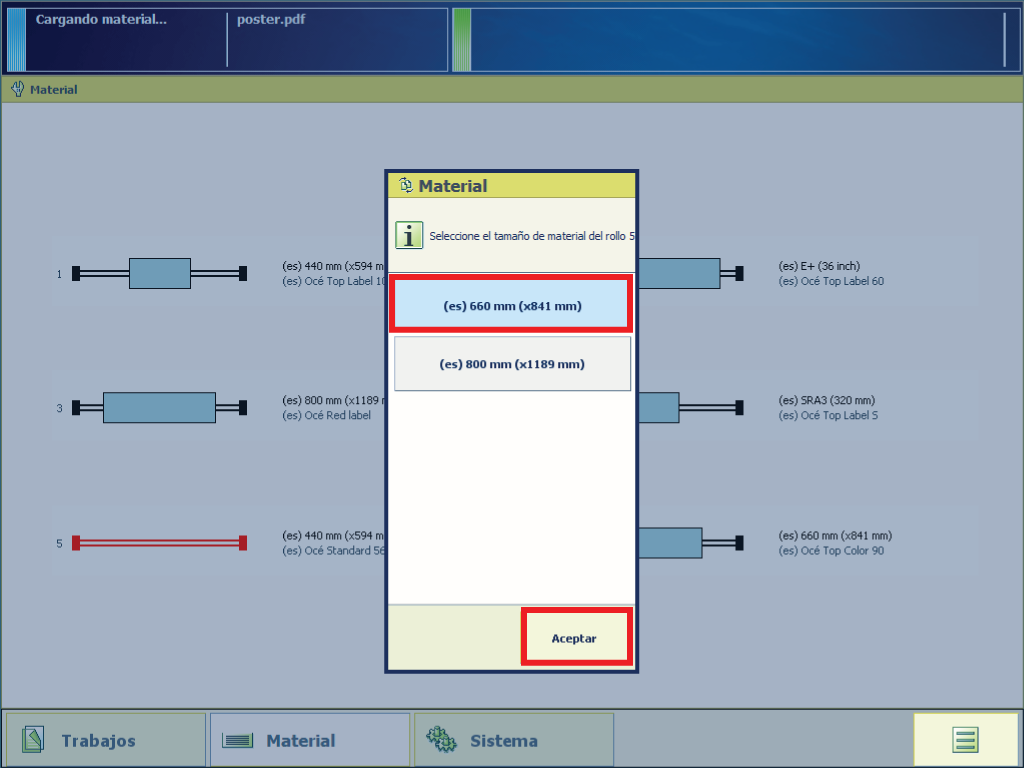The width and height of the screenshot is (1024, 768).
Task: Click the poster.pdf job name
Action: tap(271, 20)
